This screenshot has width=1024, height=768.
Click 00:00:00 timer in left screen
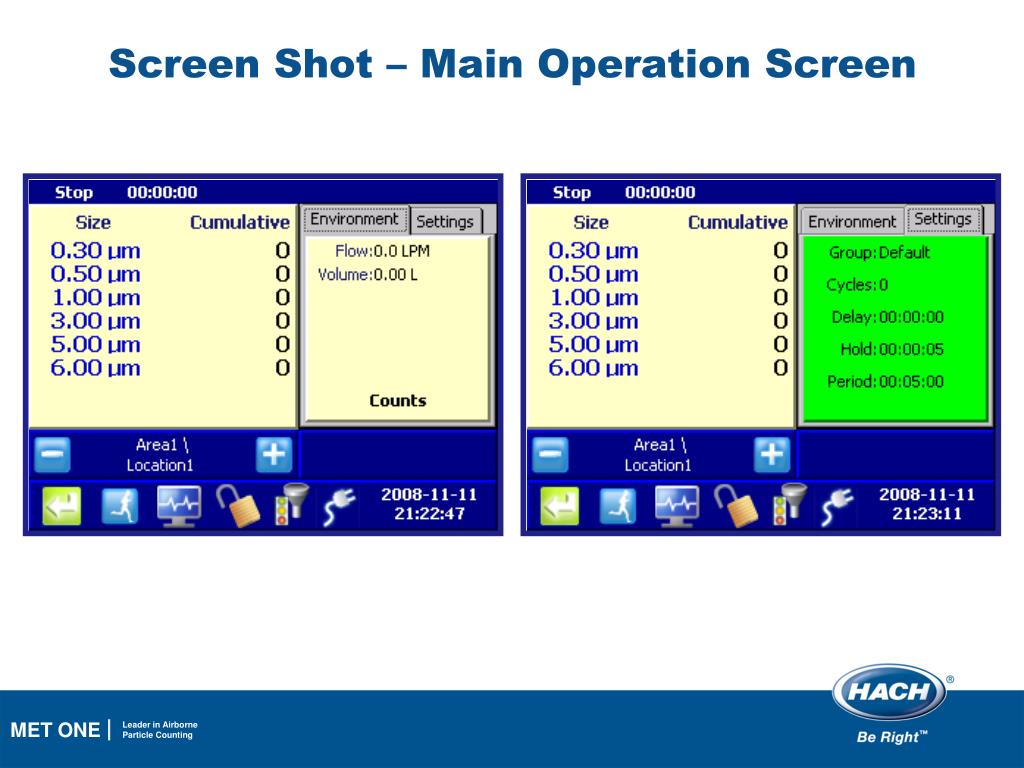point(162,193)
